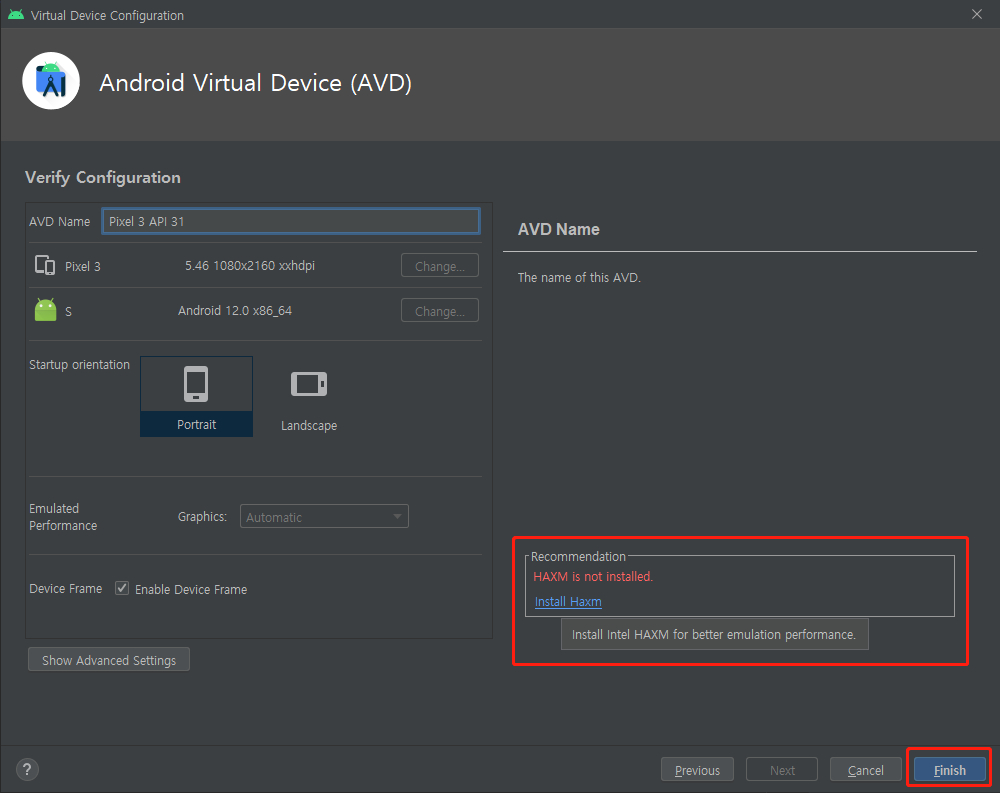Click the "Verify Configuration" heading
1000x793 pixels.
click(103, 177)
